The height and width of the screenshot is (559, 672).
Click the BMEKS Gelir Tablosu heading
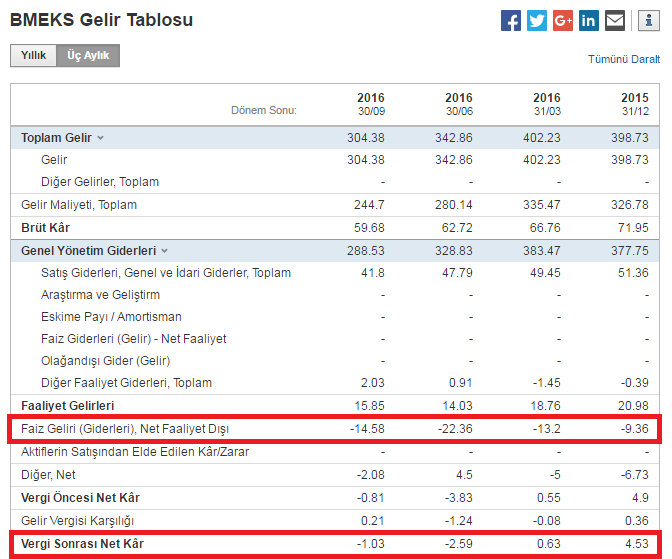click(101, 20)
